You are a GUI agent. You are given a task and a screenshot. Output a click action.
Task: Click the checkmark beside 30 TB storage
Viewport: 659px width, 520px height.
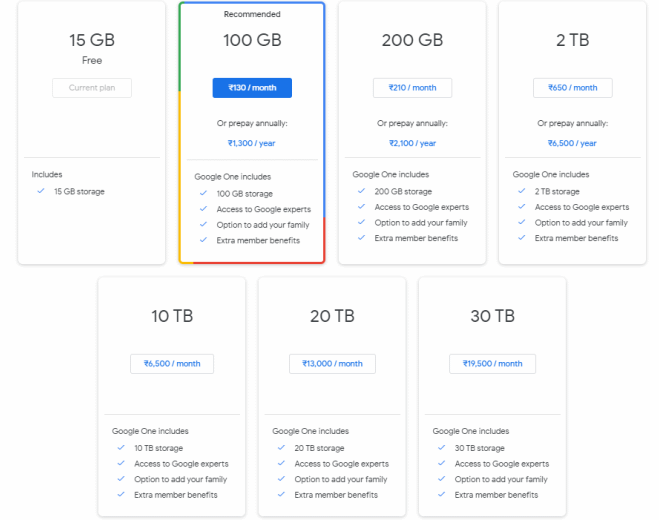[x=441, y=448]
